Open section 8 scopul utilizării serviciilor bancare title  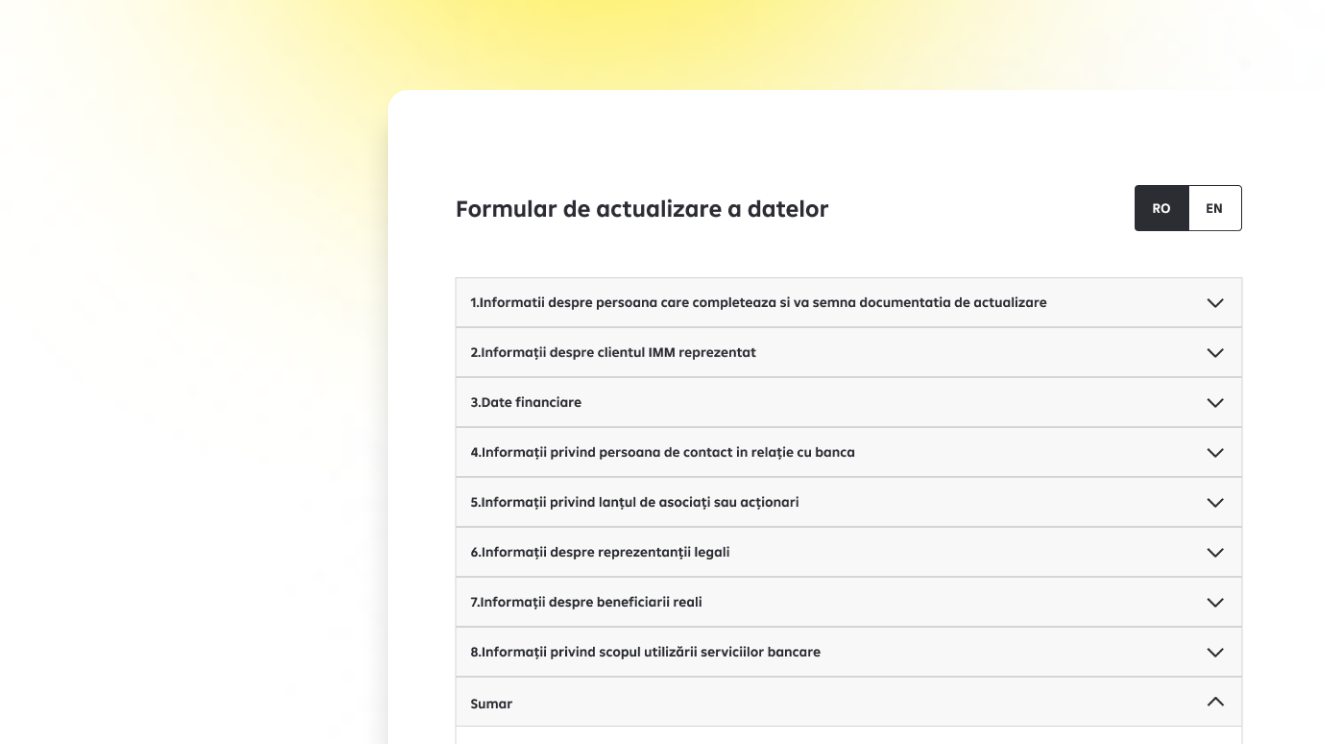[x=645, y=652]
